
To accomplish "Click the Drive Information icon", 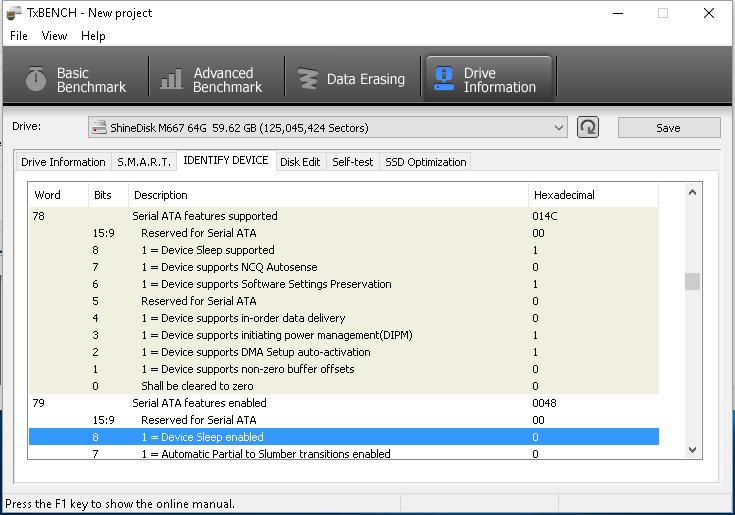I will coord(444,80).
